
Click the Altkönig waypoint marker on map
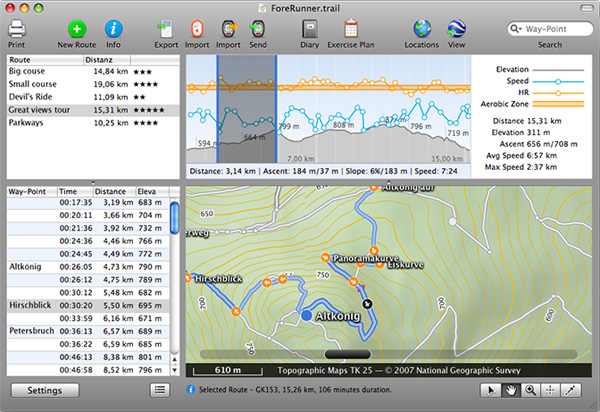click(305, 315)
